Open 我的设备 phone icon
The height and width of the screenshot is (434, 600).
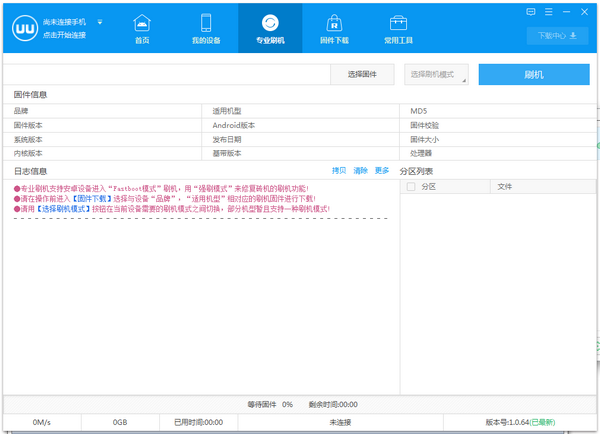point(206,23)
